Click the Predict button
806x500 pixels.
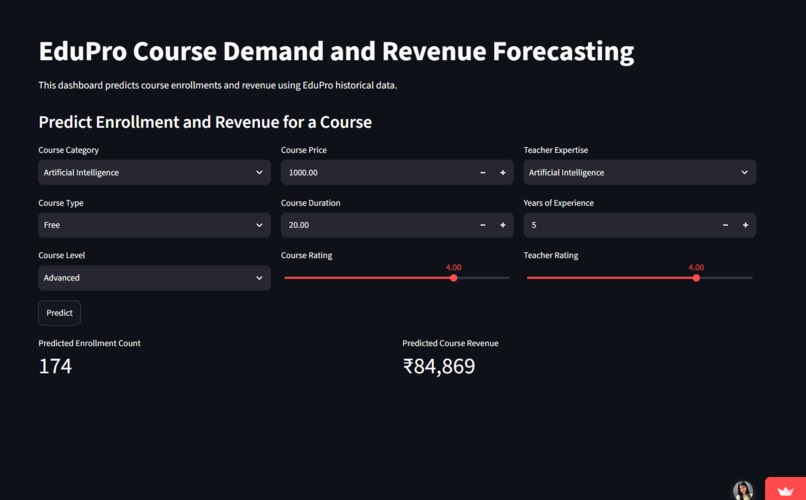pos(59,313)
